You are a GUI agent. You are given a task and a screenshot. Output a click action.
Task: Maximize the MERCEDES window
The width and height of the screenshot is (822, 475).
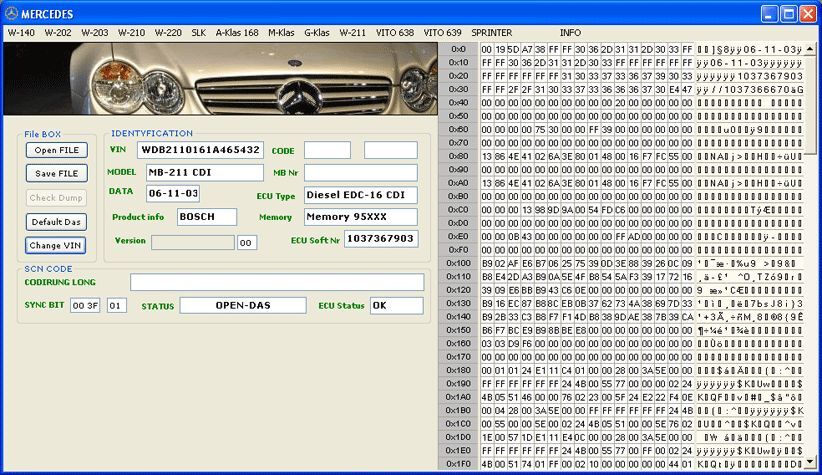[x=788, y=14]
